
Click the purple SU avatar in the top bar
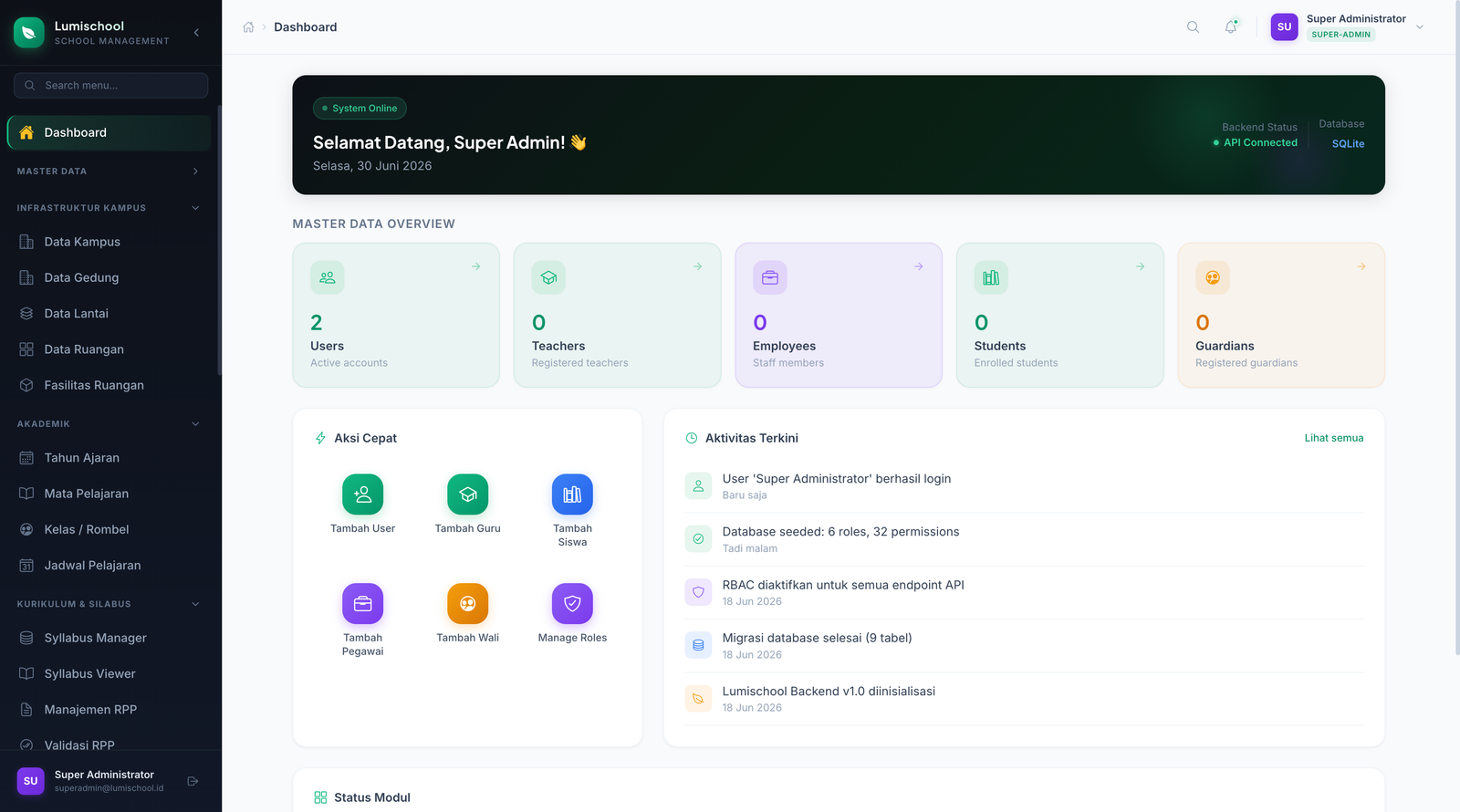coord(1284,27)
